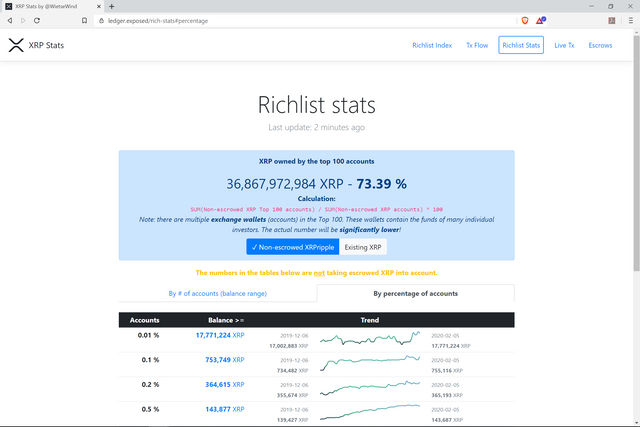640x427 pixels.
Task: Click 355,674 XRP starting value
Action: (x=292, y=395)
